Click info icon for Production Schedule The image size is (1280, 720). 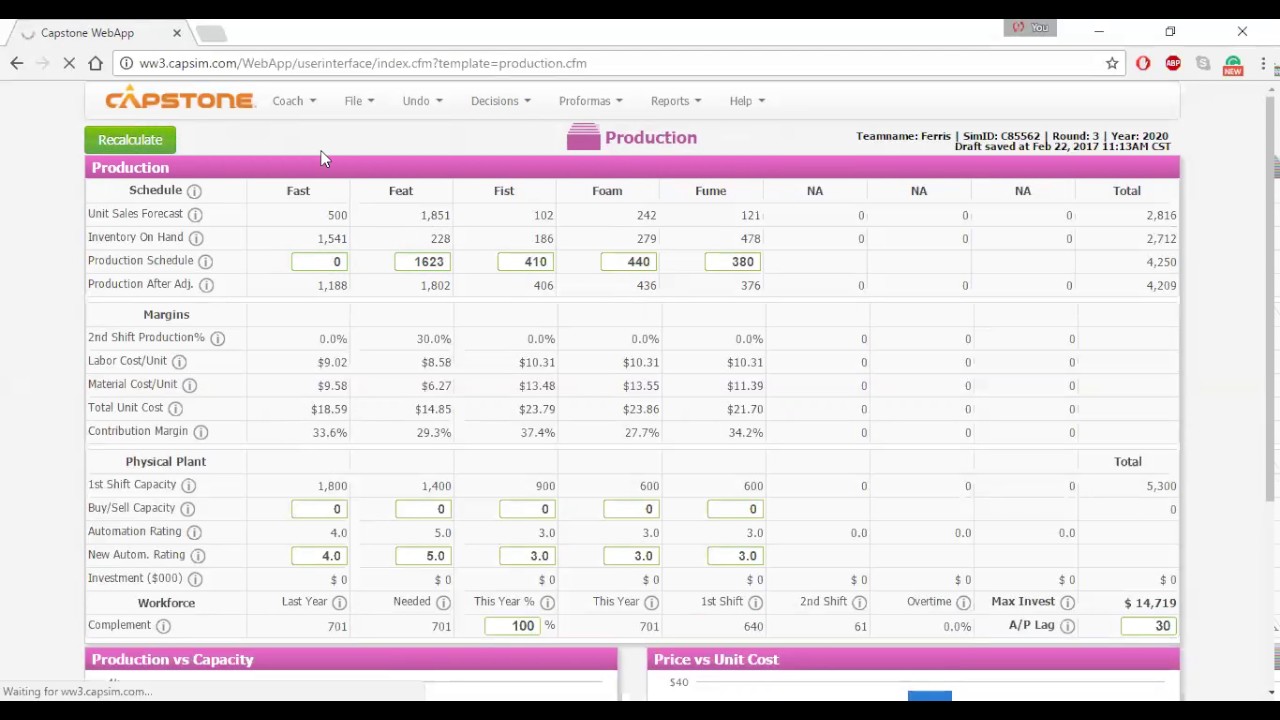click(205, 262)
